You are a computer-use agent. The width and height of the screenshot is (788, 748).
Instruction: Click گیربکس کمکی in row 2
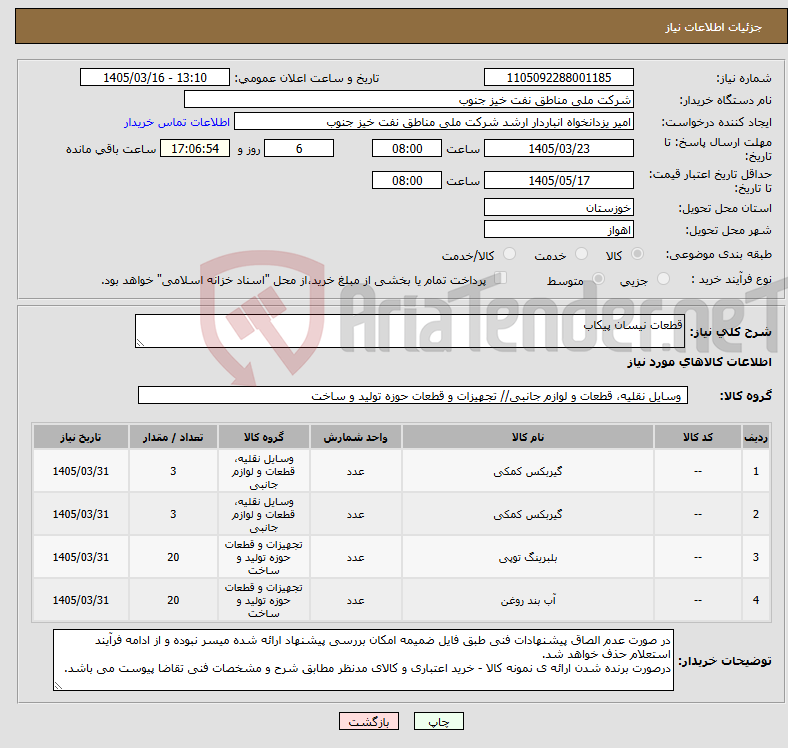[x=528, y=514]
